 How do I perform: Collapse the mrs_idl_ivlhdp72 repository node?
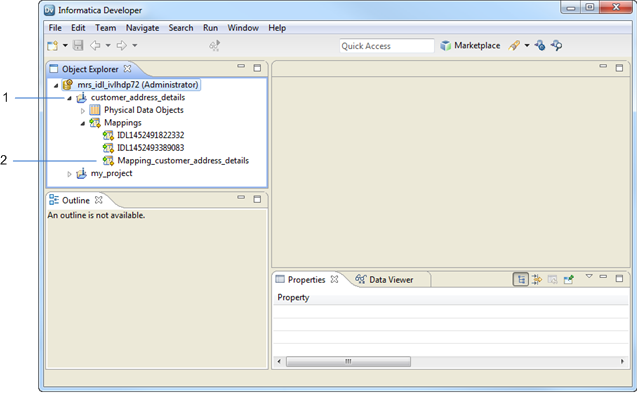pos(56,85)
